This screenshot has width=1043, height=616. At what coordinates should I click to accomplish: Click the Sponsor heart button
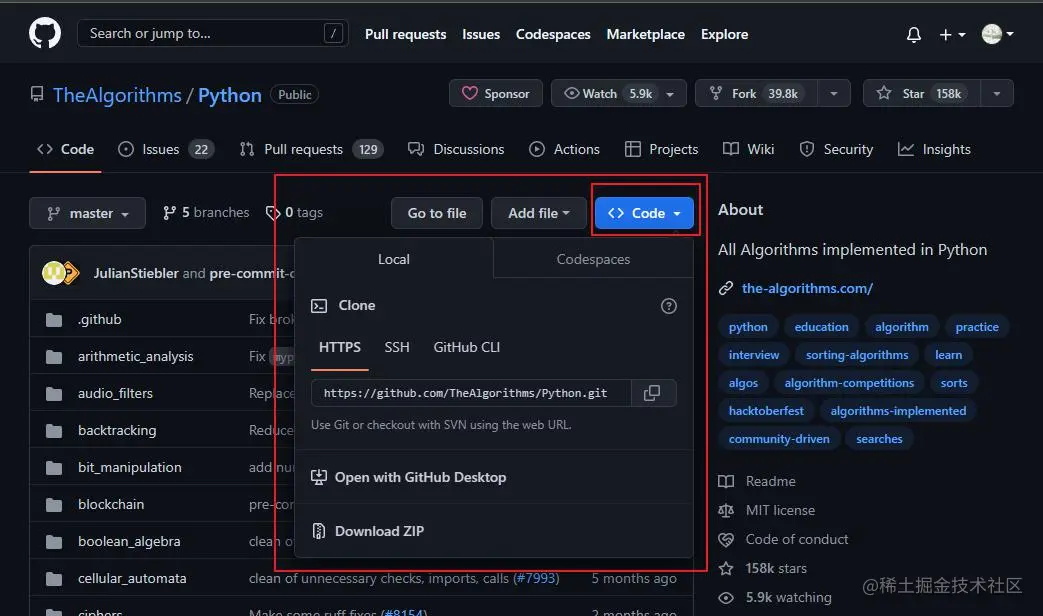(x=496, y=93)
